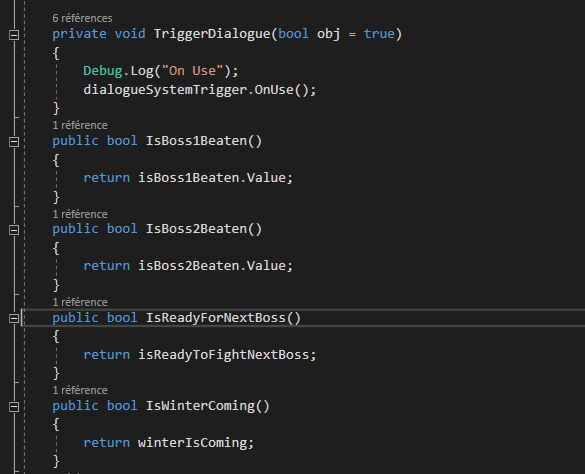Screen dimensions: 585x474
Task: Collapse the TriggerDialogue method block
Action: (14, 35)
